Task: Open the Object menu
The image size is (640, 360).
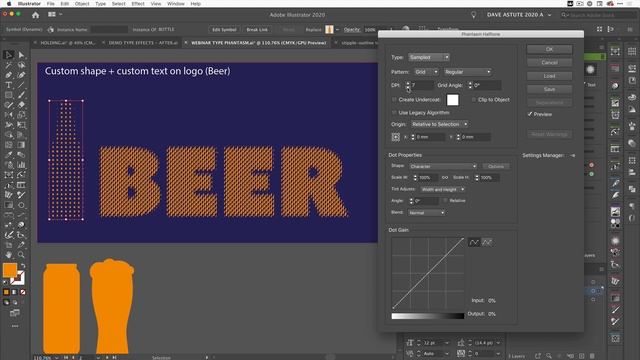Action: 82,4
